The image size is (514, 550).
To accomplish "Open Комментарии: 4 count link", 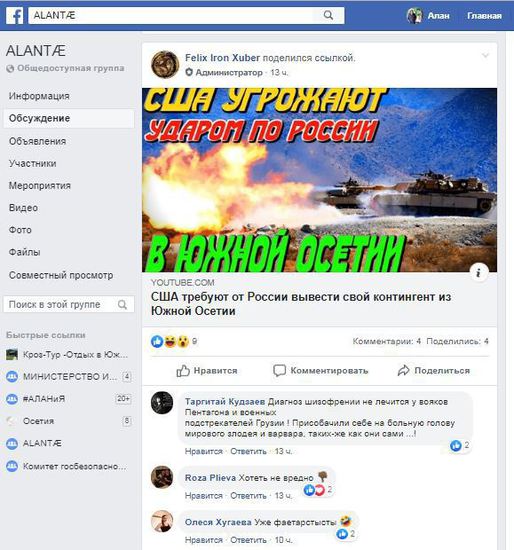I will 387,341.
